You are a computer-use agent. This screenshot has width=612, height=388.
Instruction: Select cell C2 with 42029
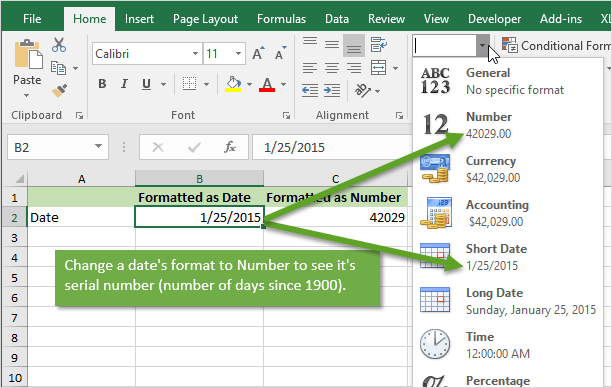pyautogui.click(x=336, y=217)
